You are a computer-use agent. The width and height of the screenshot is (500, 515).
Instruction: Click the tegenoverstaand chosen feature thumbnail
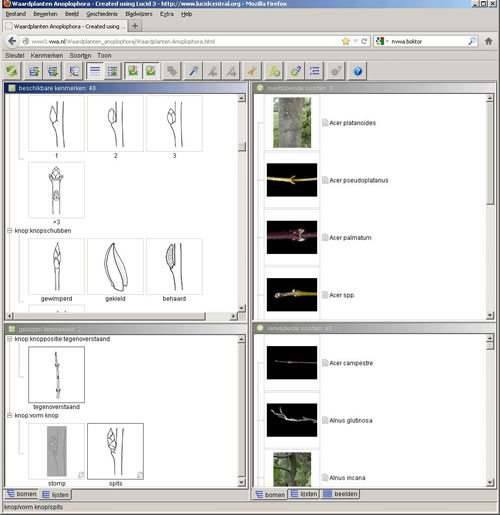56,375
